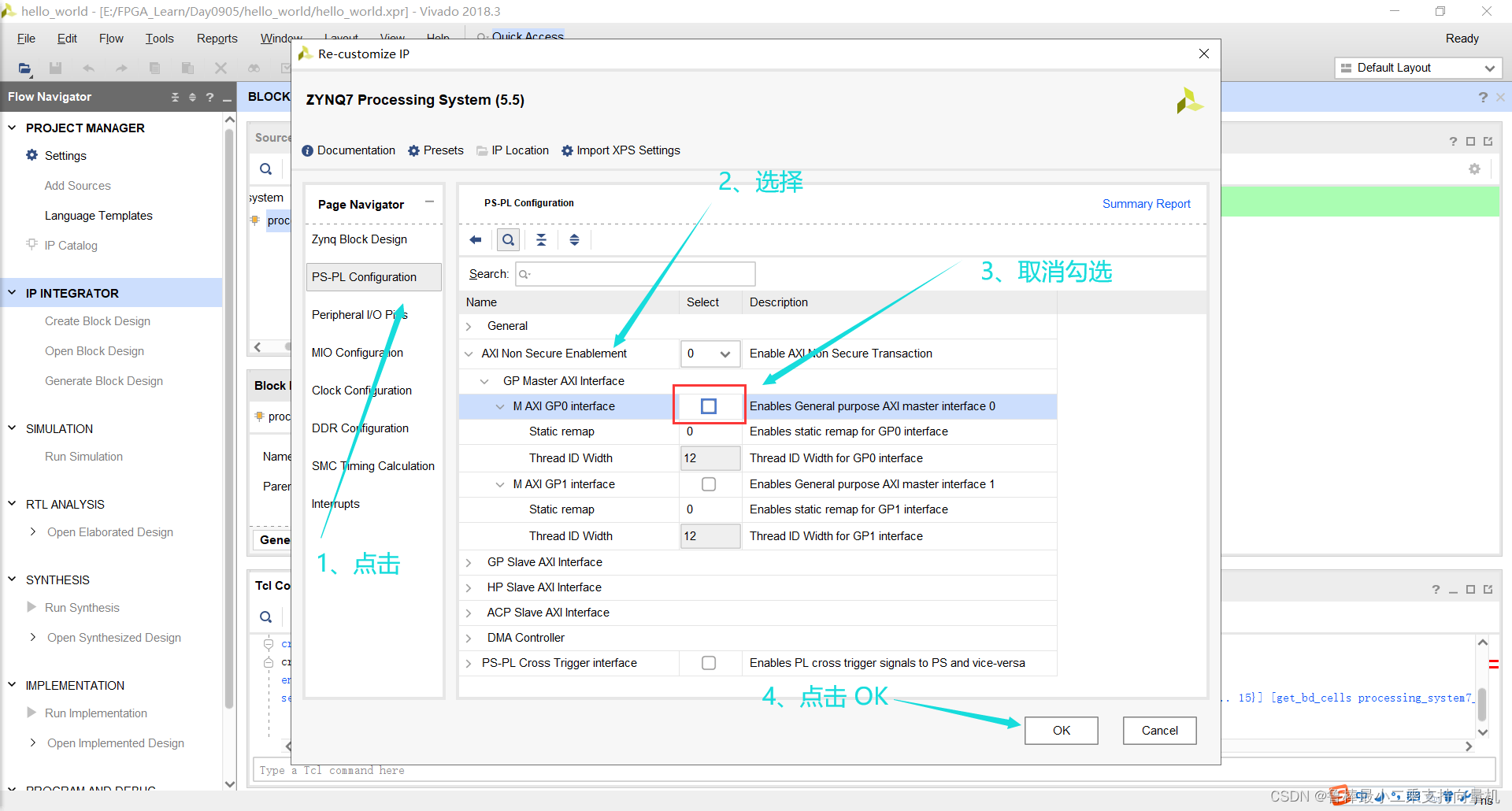Open the AXI Non Secure Enablement dropdown
The width and height of the screenshot is (1512, 811).
pyautogui.click(x=710, y=354)
